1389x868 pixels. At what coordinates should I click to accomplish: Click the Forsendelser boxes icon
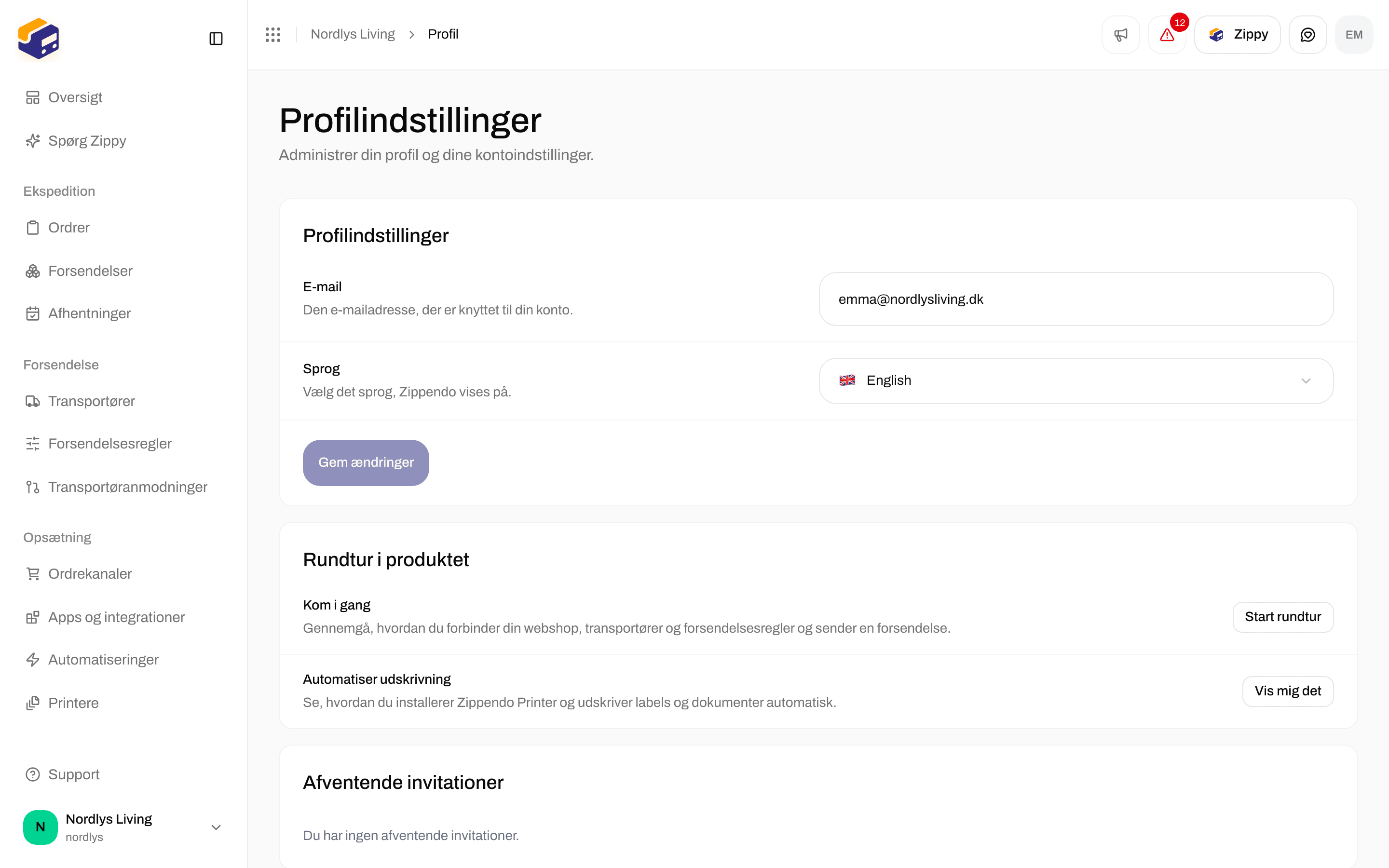[x=33, y=271]
